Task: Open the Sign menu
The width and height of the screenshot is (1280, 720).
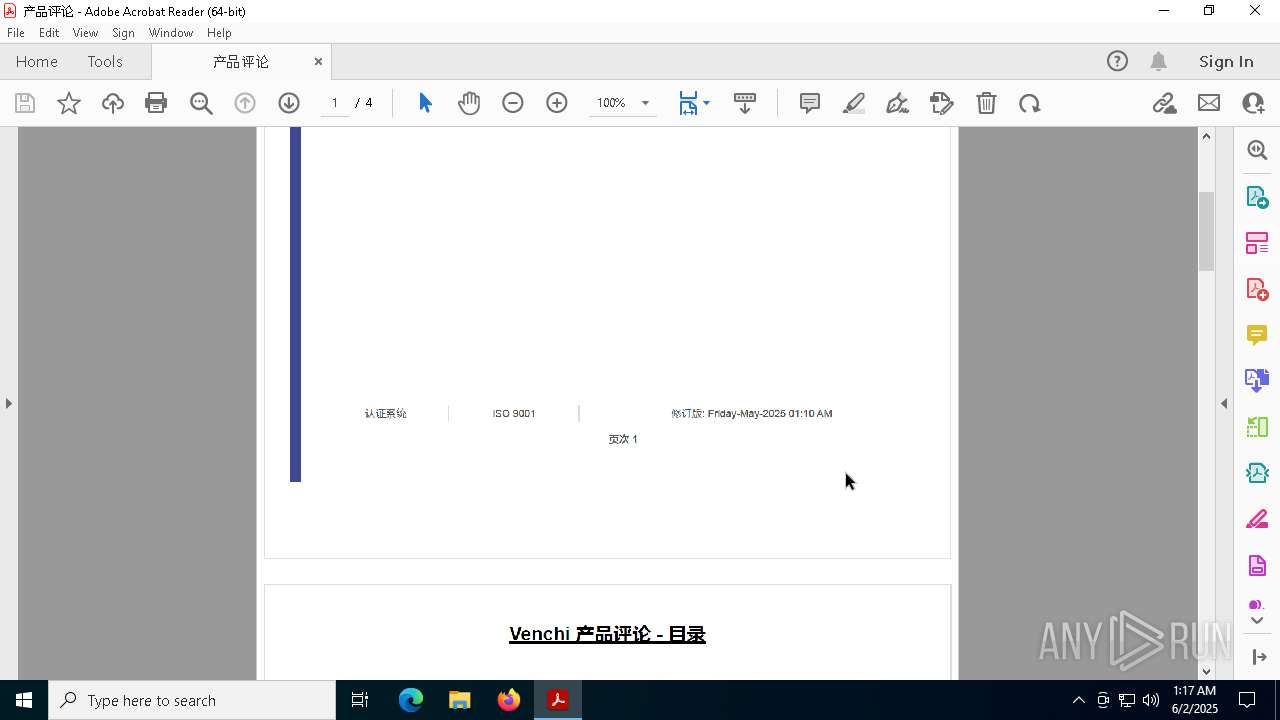Action: point(123,33)
